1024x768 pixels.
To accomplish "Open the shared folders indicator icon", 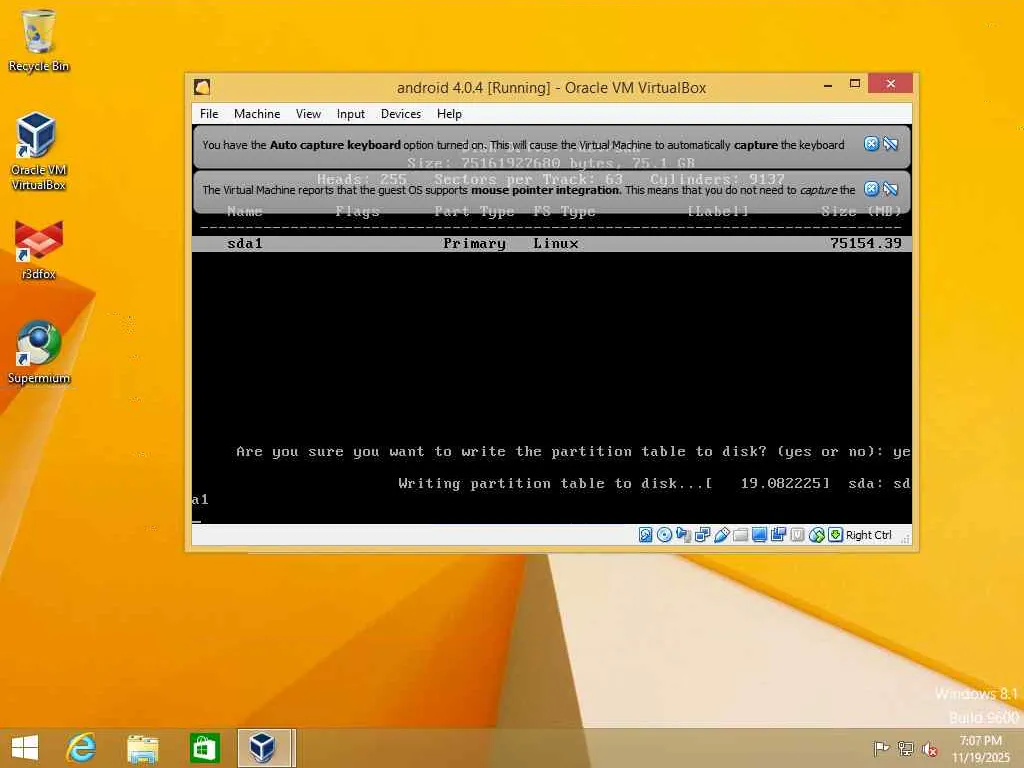I will [741, 535].
